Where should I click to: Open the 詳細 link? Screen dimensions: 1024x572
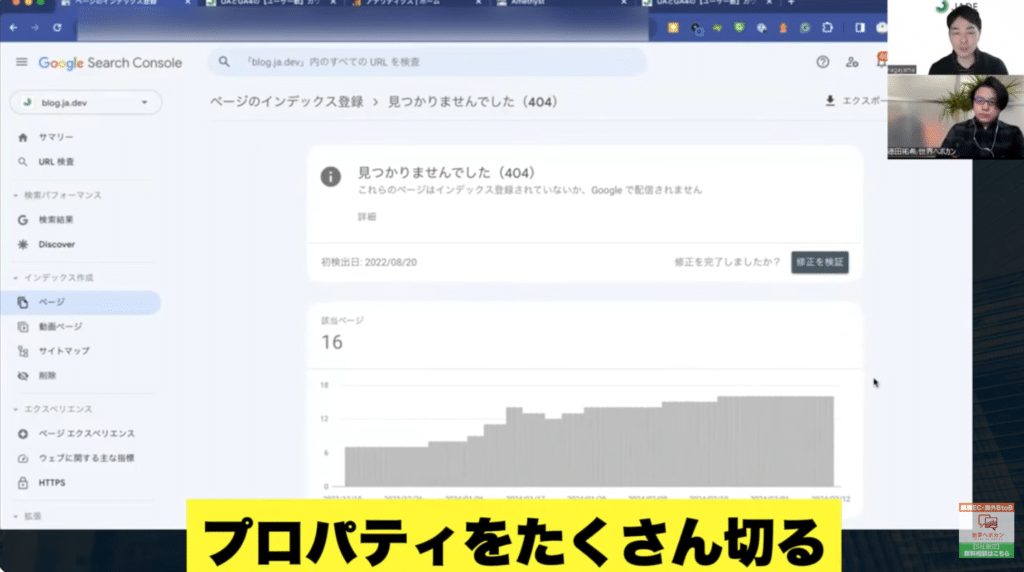367,217
